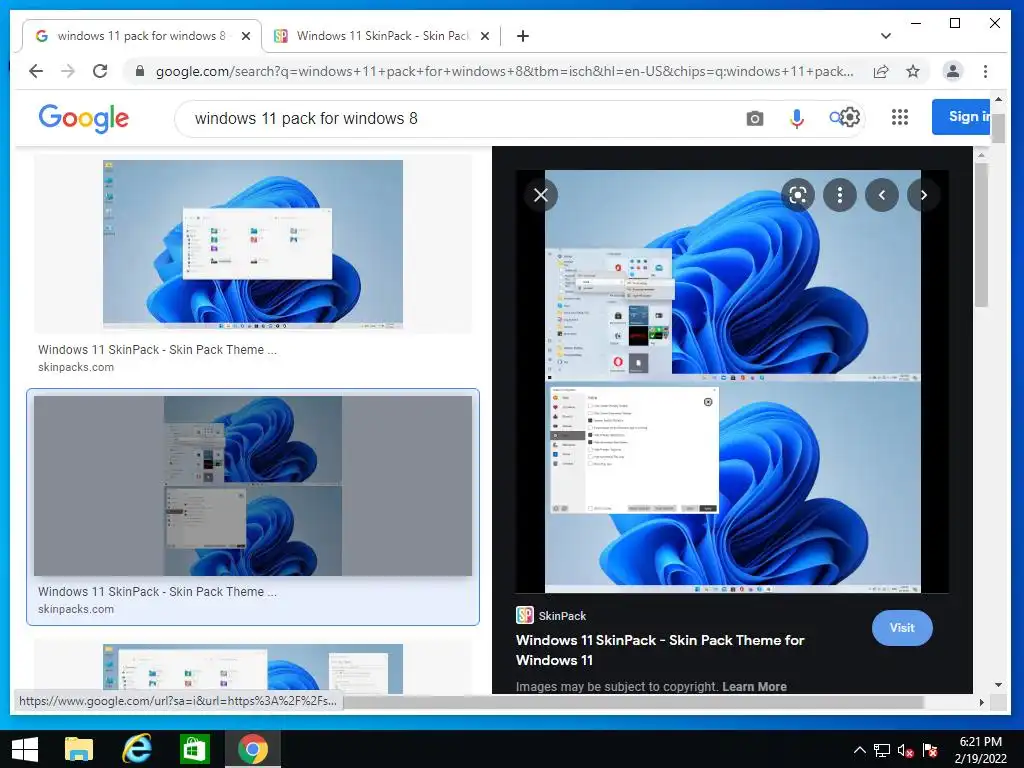Go back to the previous page
Viewport: 1024px width, 768px height.
[36, 71]
